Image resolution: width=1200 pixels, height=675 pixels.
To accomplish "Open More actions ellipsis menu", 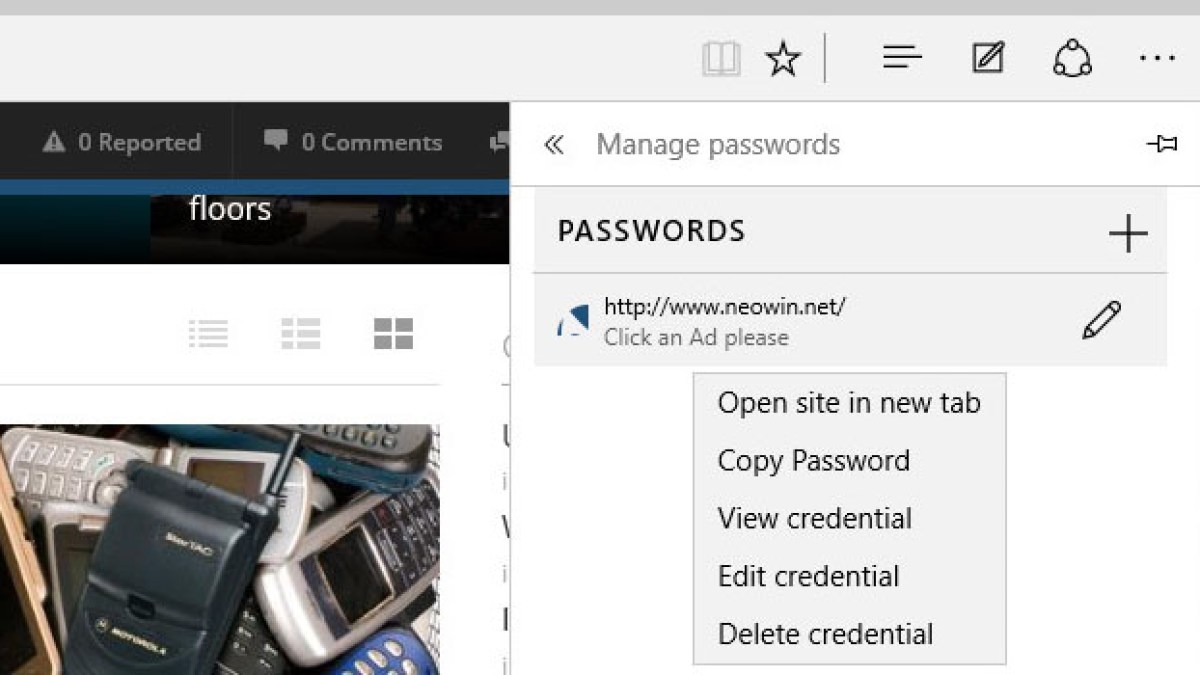I will 1157,59.
